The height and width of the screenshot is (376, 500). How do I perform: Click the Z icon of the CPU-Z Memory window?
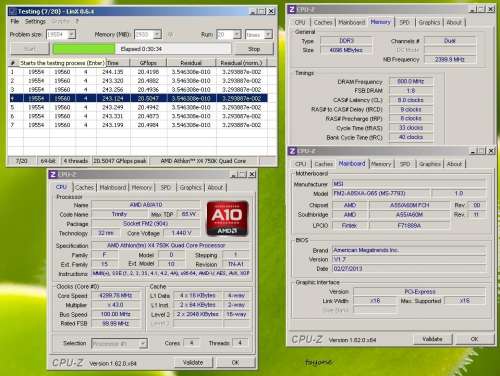click(x=292, y=10)
